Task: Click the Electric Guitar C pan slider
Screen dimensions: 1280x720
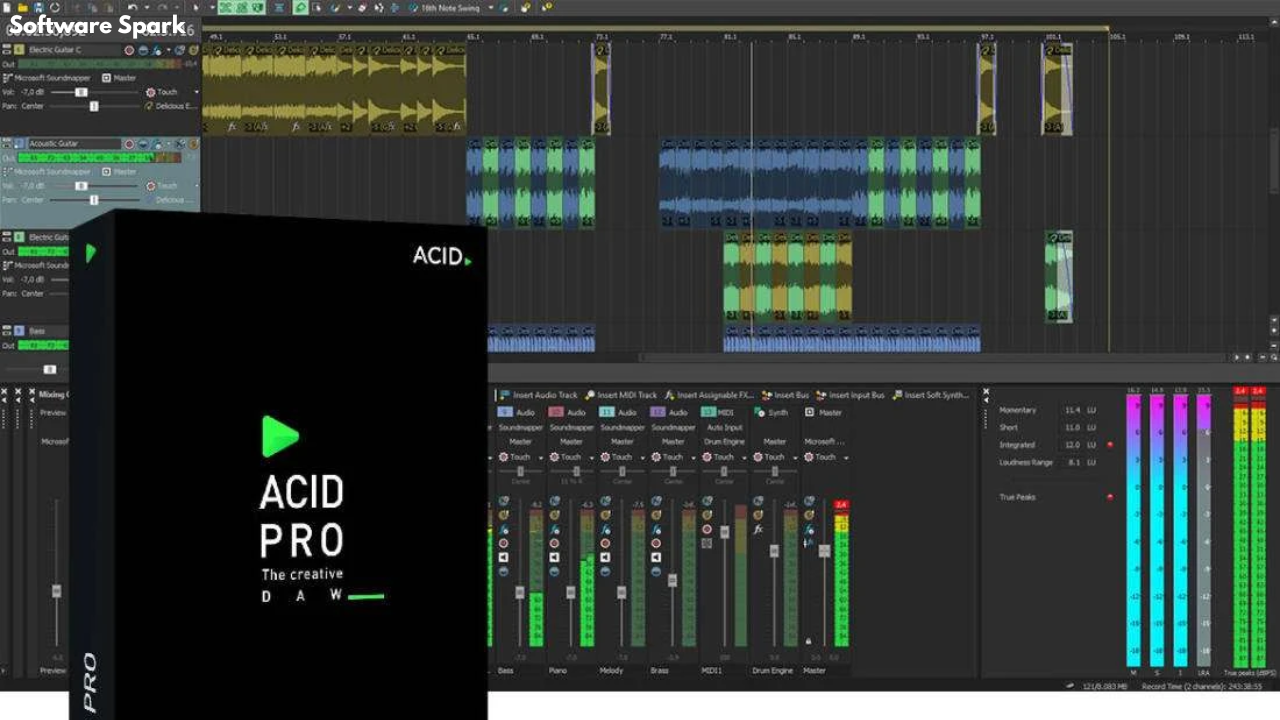Action: pyautogui.click(x=95, y=105)
